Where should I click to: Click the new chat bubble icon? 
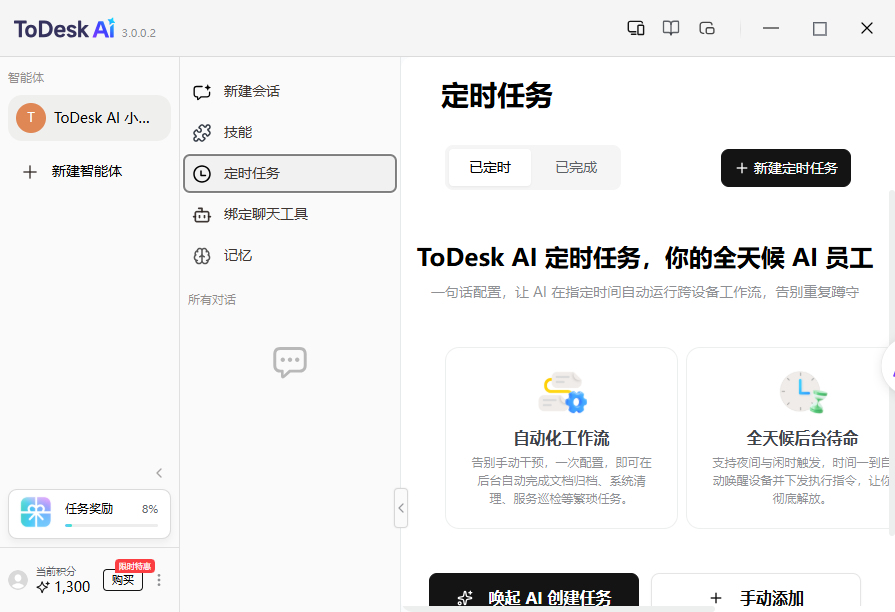point(202,91)
